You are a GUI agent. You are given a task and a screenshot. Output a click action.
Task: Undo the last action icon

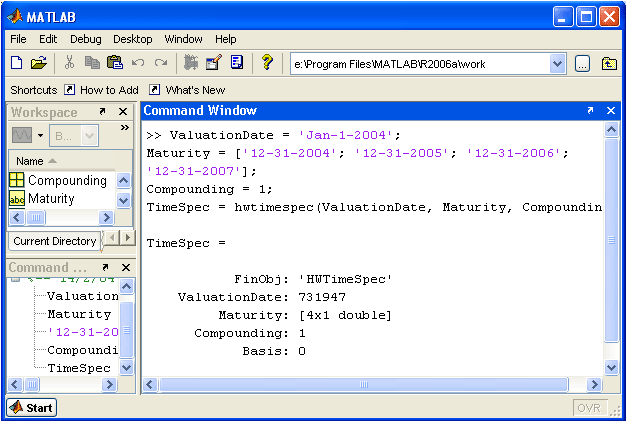point(138,63)
